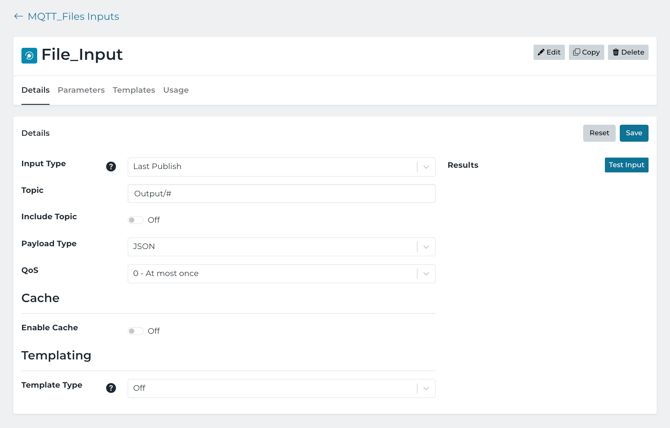
Task: Expand the Input Type Last Publish dropdown
Action: [281, 167]
